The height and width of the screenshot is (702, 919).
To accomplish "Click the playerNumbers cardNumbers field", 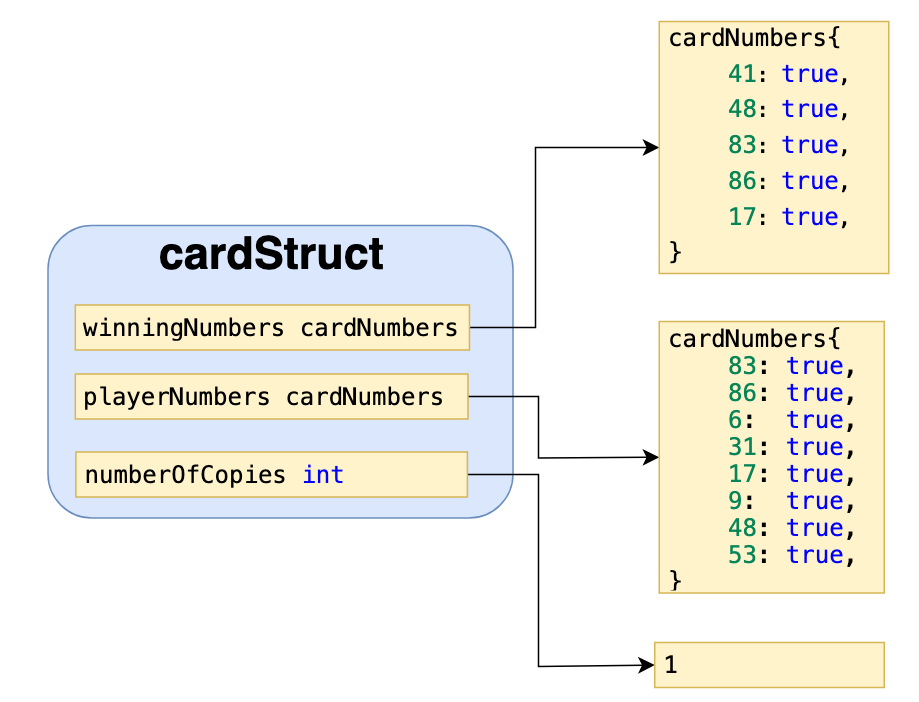I will pyautogui.click(x=272, y=396).
